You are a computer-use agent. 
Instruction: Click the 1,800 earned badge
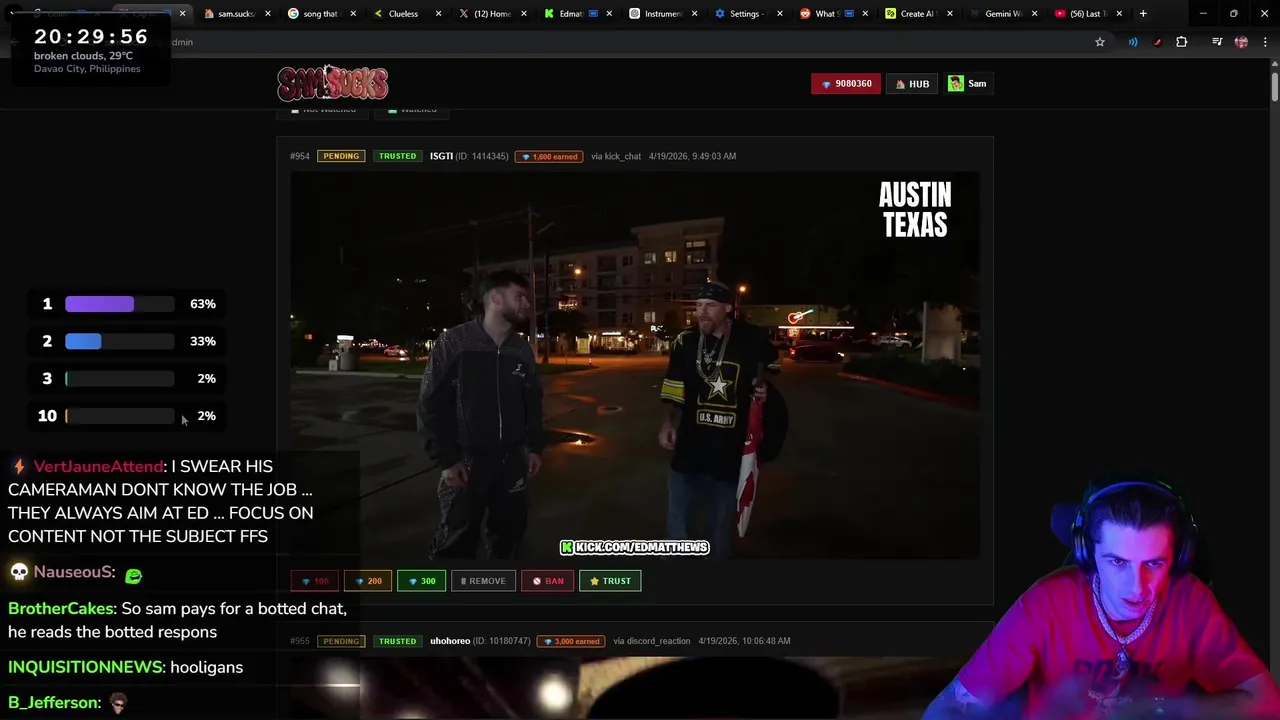pyautogui.click(x=548, y=157)
